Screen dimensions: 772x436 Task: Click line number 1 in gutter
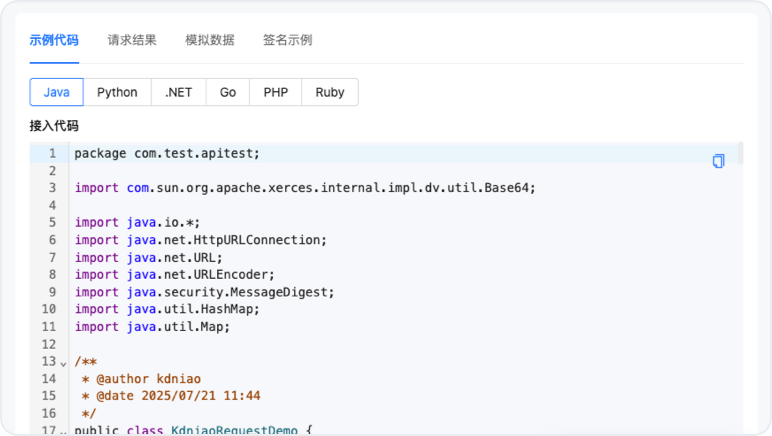pyautogui.click(x=51, y=153)
